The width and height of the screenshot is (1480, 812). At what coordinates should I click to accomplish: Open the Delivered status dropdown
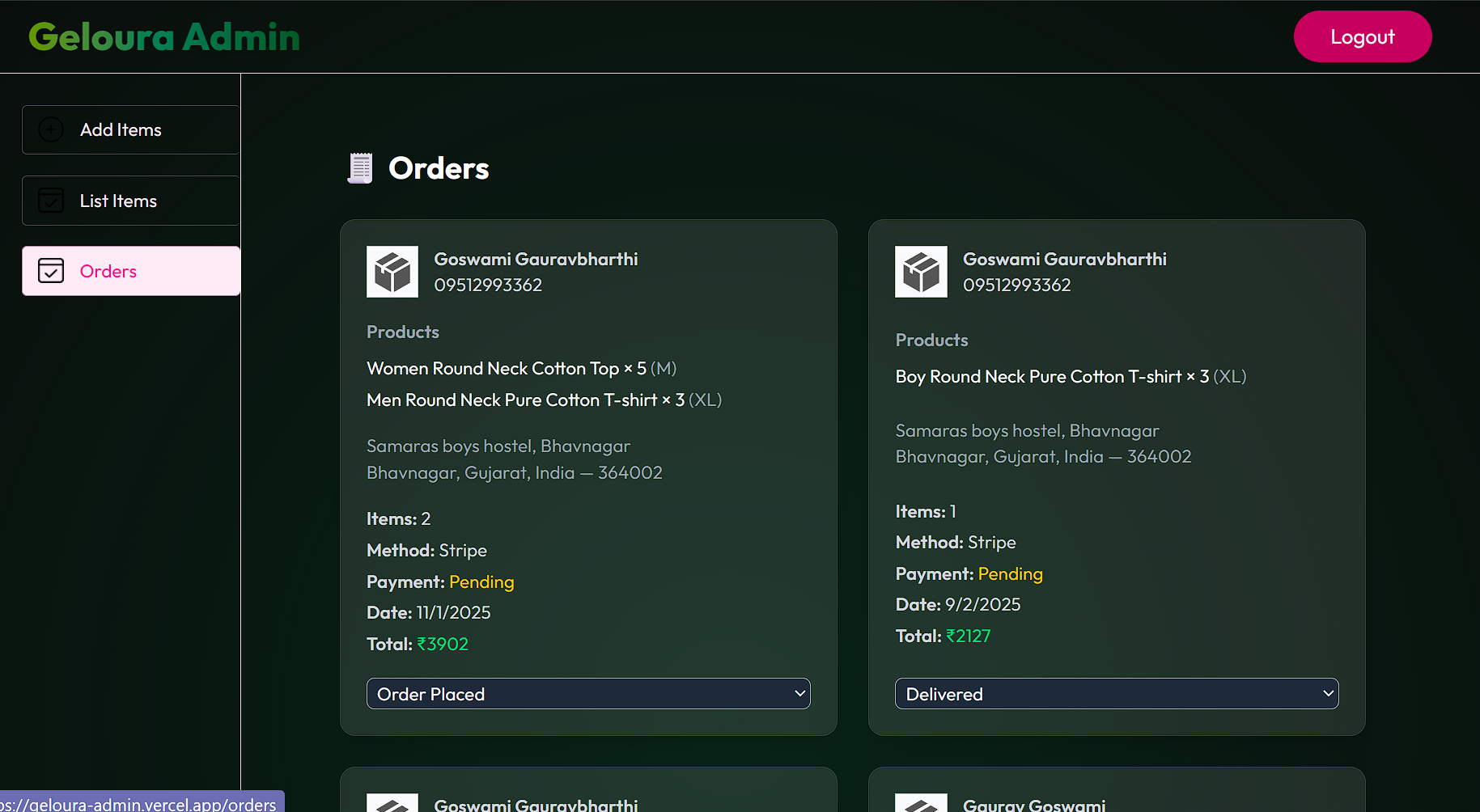point(1117,694)
